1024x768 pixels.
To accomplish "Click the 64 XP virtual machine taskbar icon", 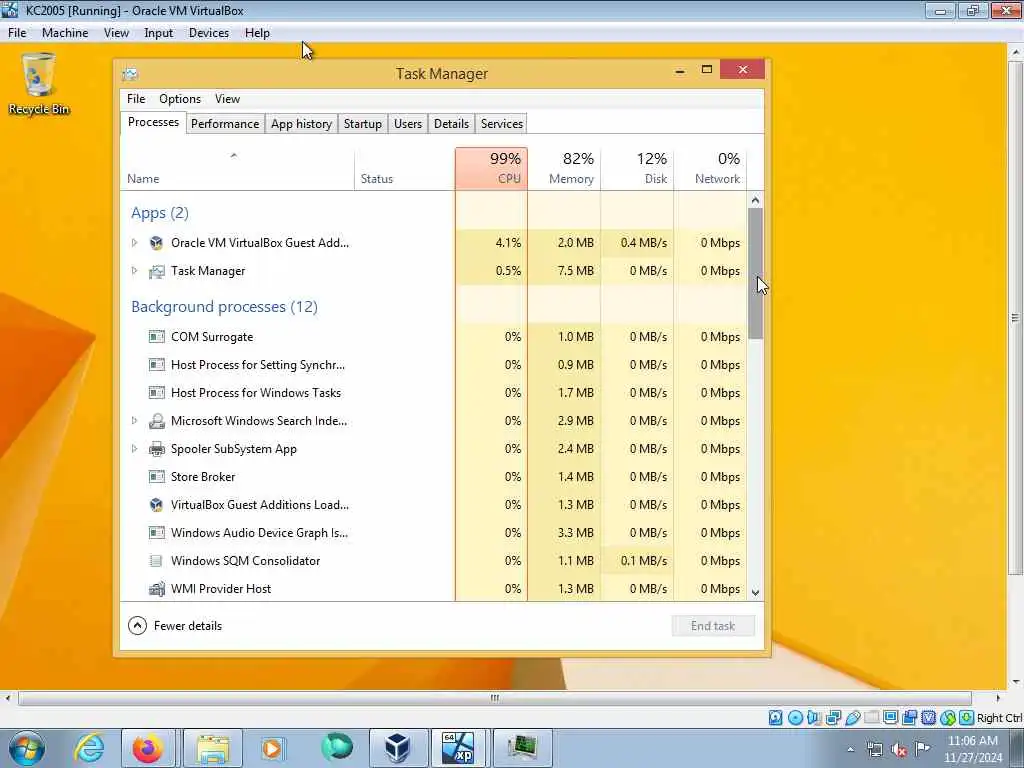I will pos(458,748).
